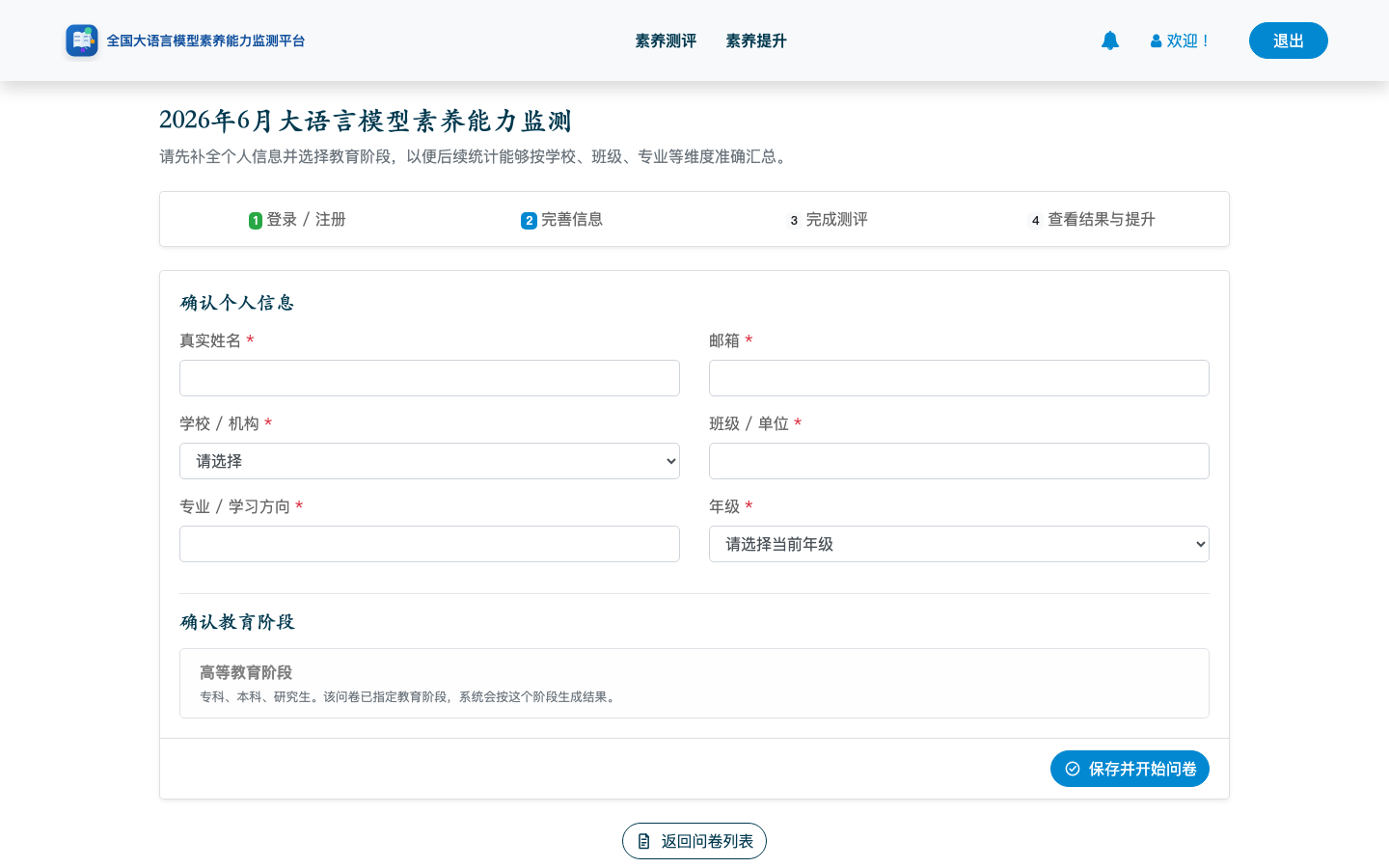Open the 素养测评 menu item
The width and height of the screenshot is (1389, 868).
pos(666,41)
